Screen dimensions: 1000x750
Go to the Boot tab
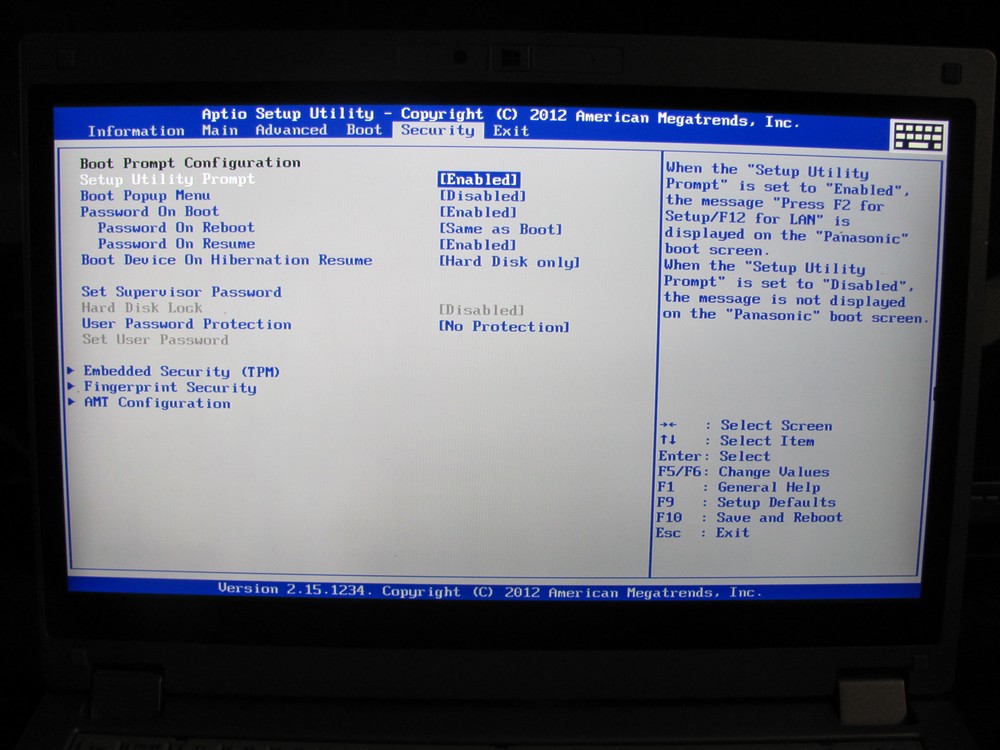tap(364, 129)
